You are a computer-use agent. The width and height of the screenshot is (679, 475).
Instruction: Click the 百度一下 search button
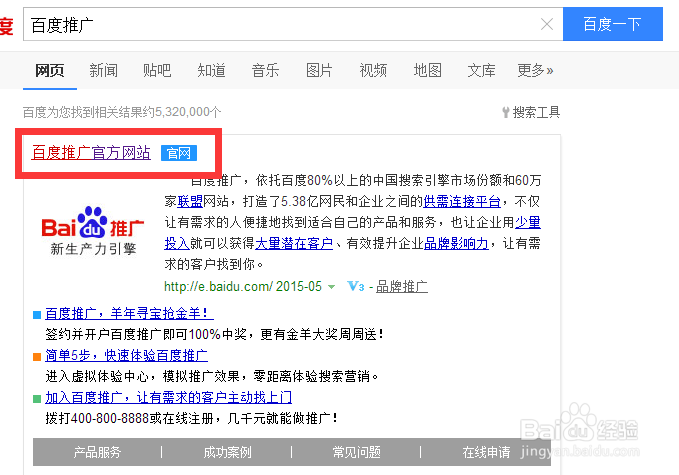pyautogui.click(x=612, y=24)
